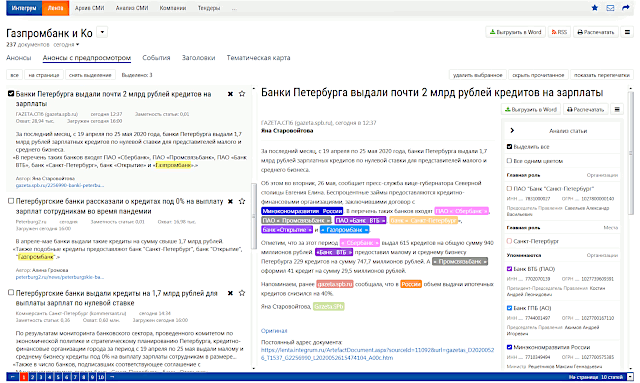Toggle the Выделить все checkbox
Screen dimensions: 640x383
pos(509,146)
